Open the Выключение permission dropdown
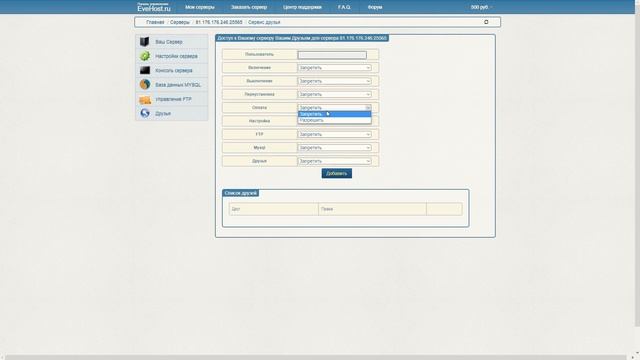 (334, 81)
